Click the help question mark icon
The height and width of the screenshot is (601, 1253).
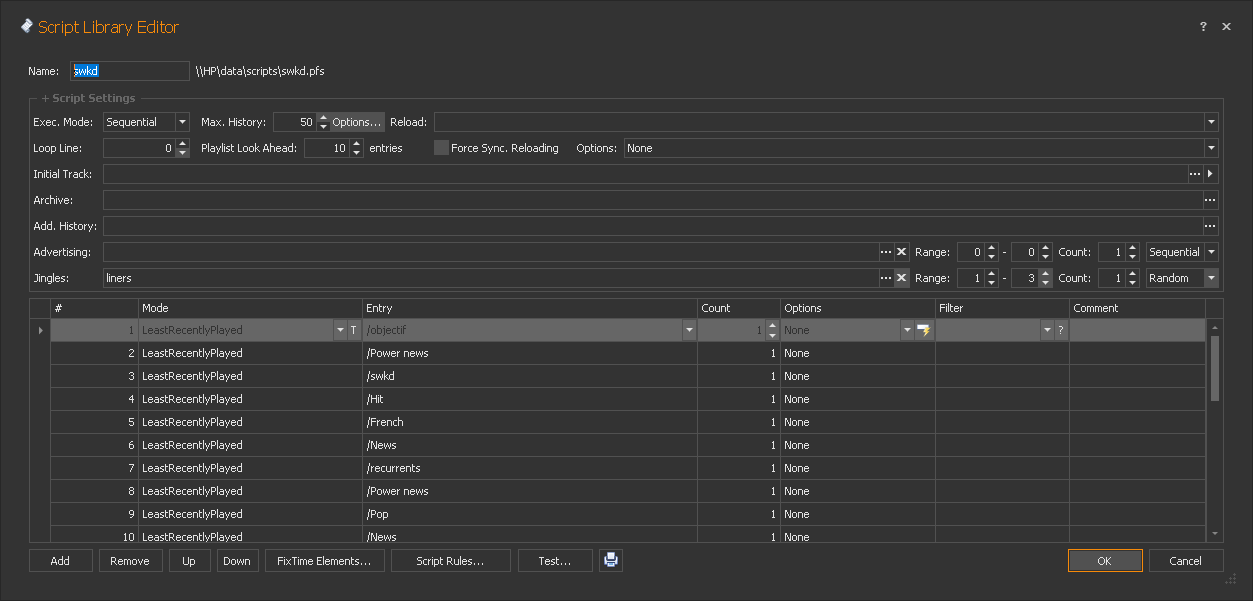[x=1203, y=27]
